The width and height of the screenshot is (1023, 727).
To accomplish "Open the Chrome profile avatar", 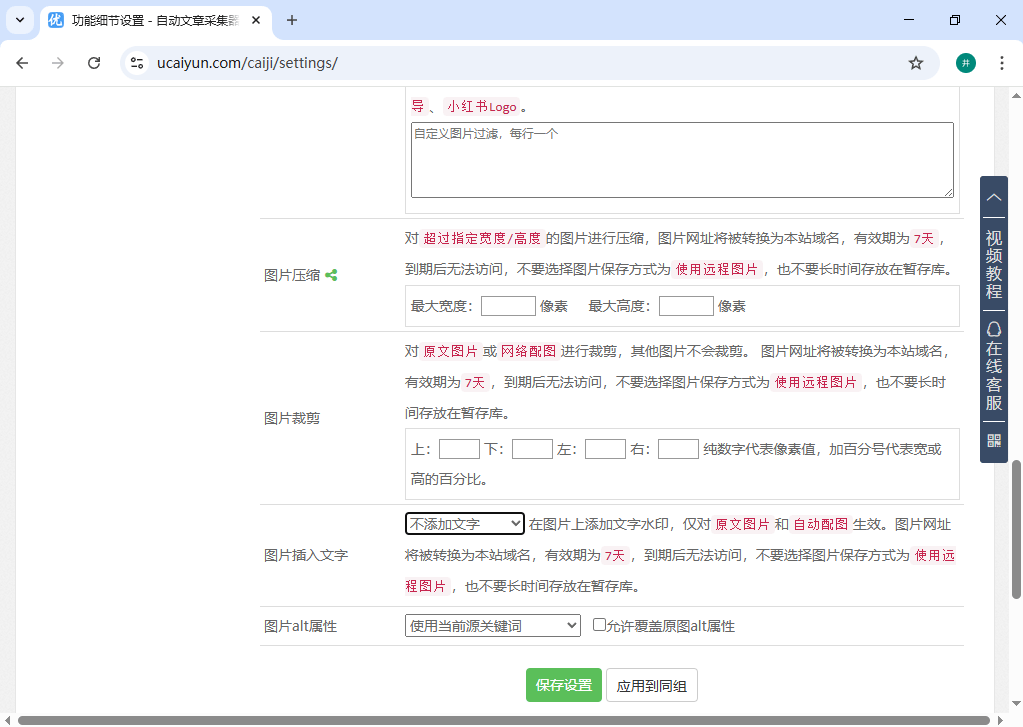I will coord(965,63).
